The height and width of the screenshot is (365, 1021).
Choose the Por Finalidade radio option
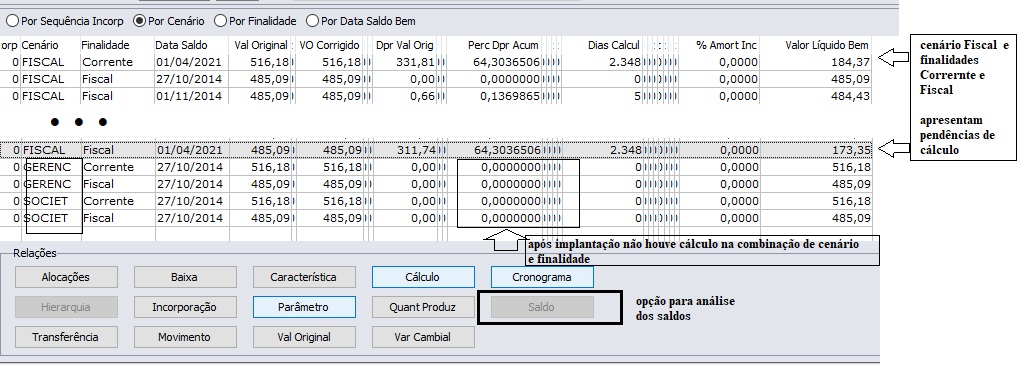coord(256,21)
